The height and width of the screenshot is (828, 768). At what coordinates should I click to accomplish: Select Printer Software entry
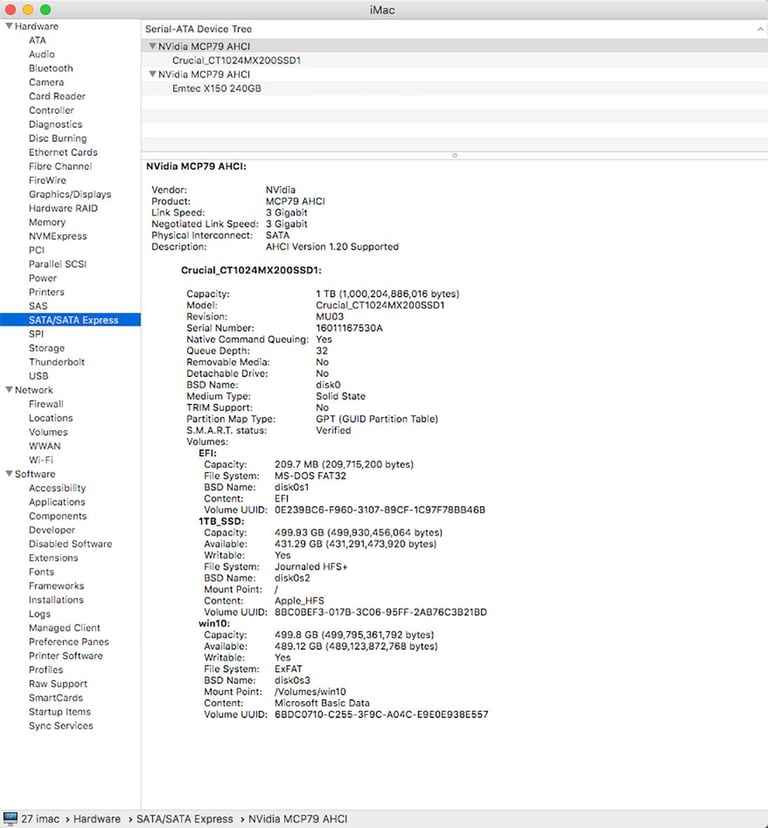pos(65,656)
